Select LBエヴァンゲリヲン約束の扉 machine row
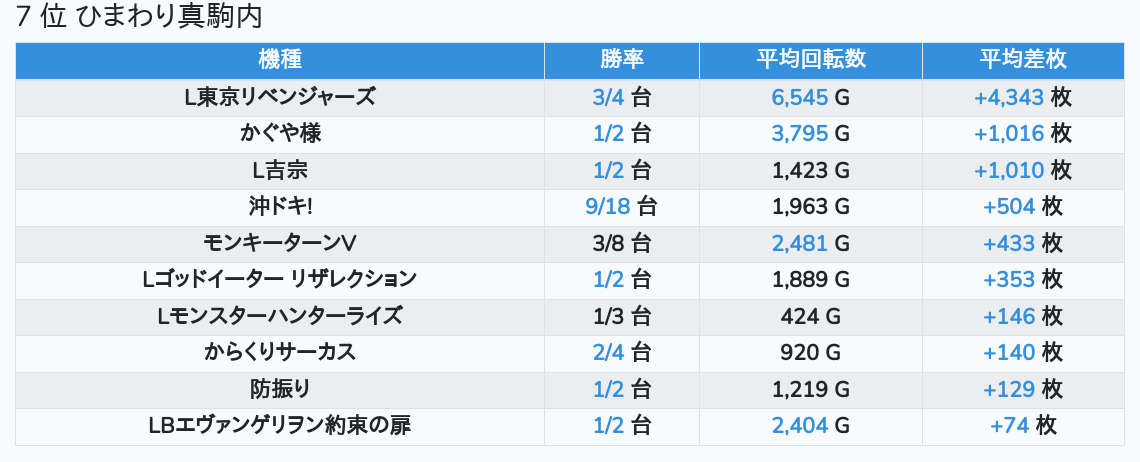The height and width of the screenshot is (462, 1140). 570,426
